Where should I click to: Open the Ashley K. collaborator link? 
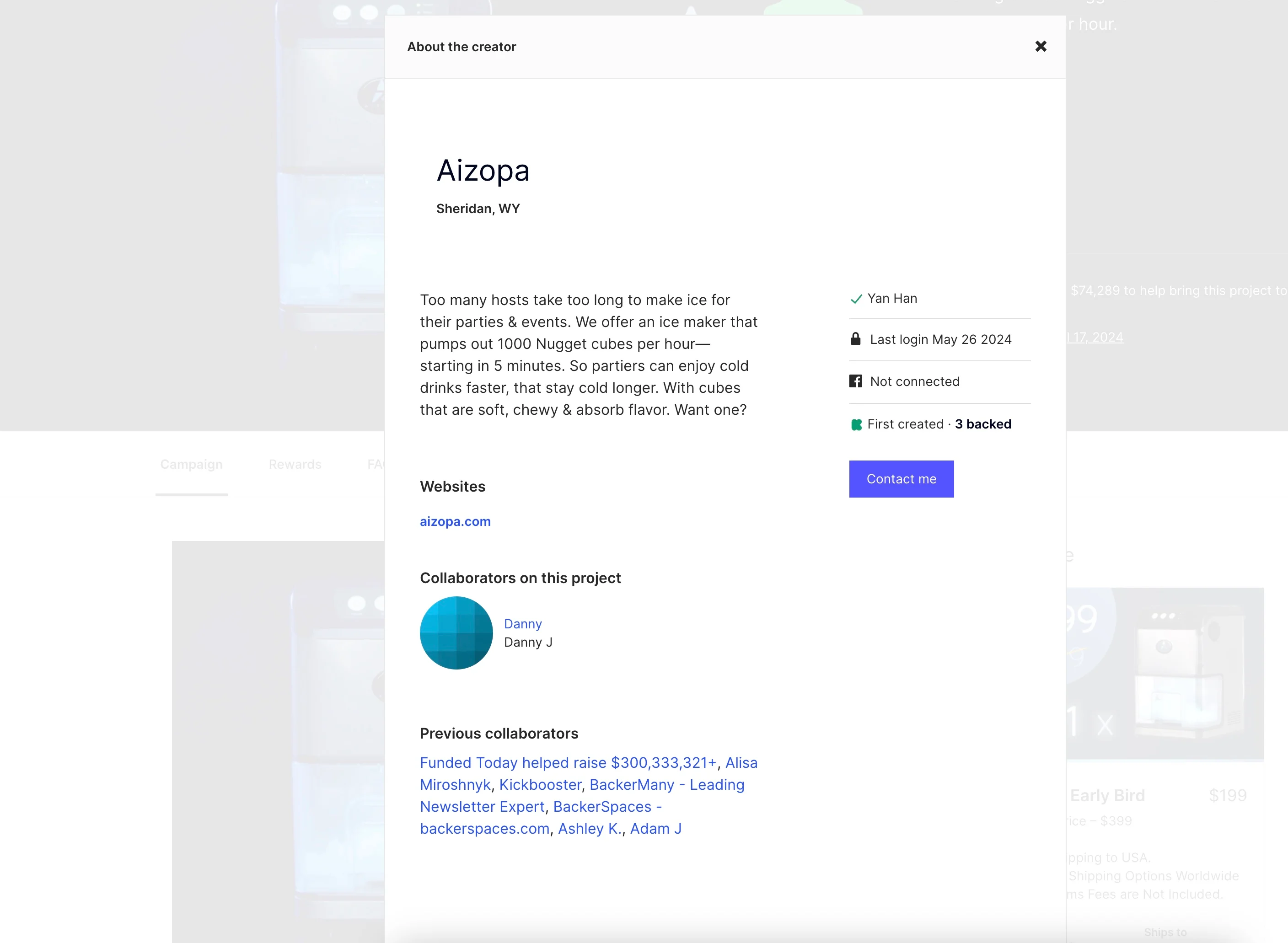(589, 829)
